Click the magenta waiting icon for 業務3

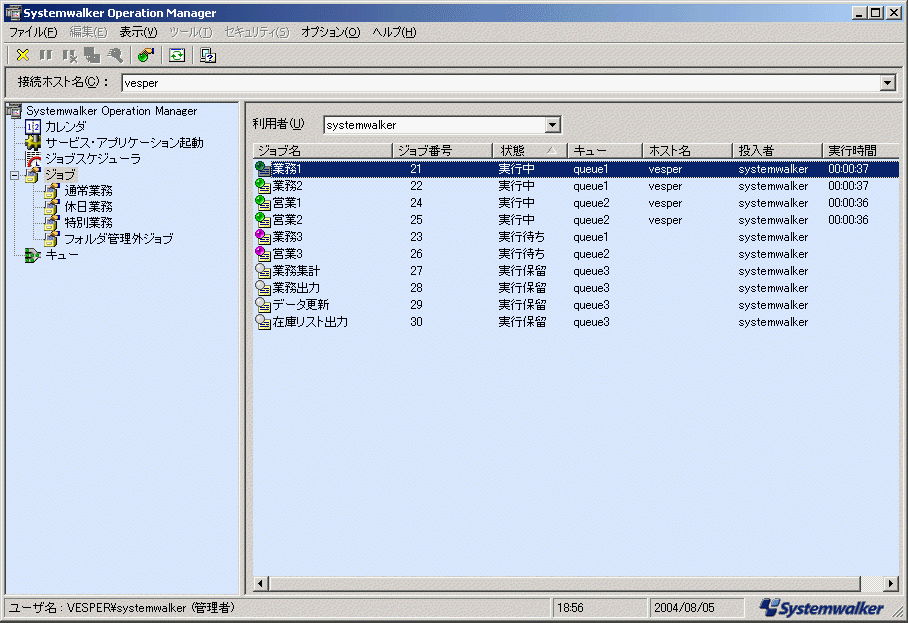[263, 237]
